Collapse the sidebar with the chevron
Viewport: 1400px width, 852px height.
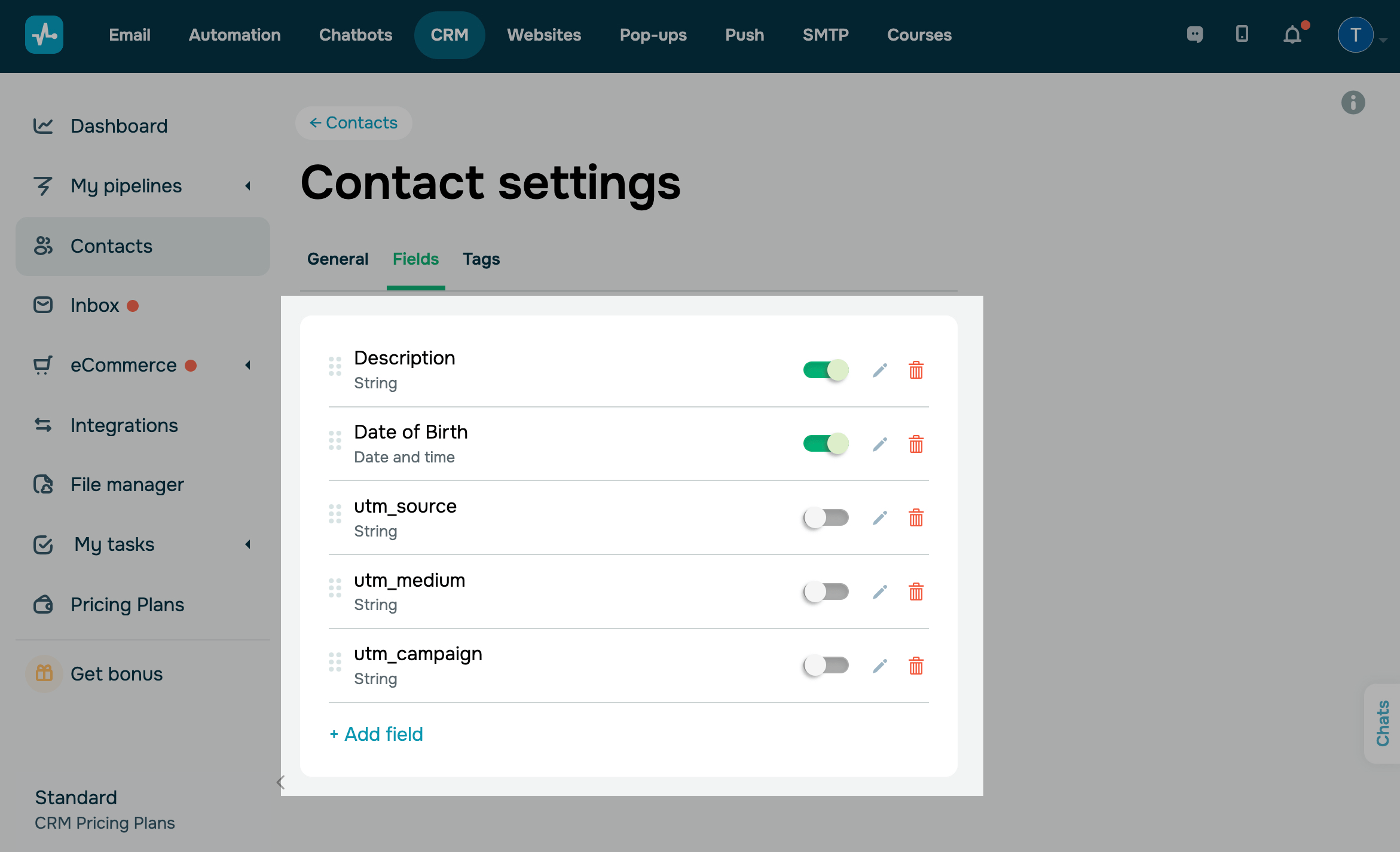click(280, 782)
